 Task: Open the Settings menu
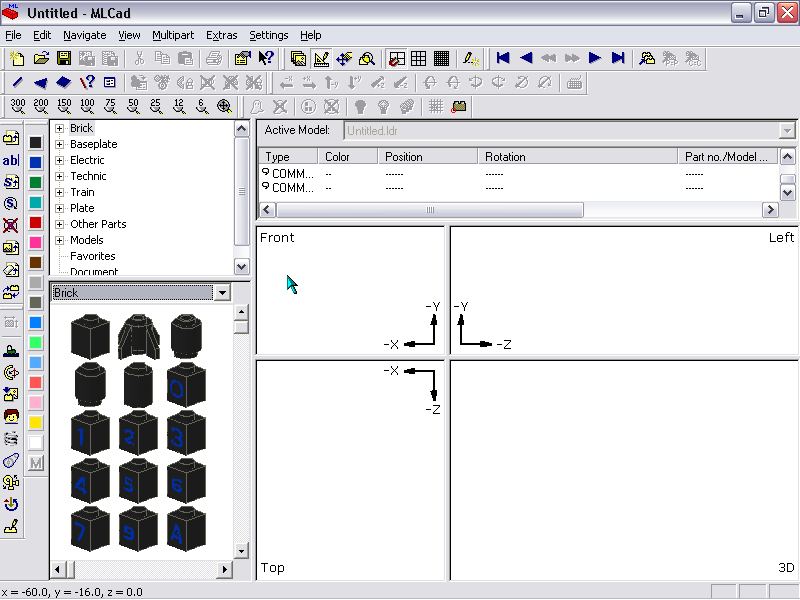(x=268, y=35)
